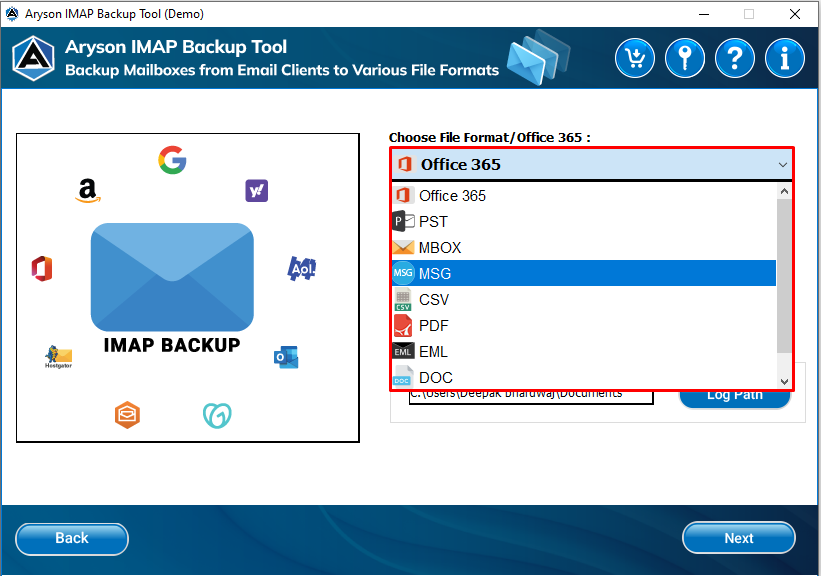Click the title bar app icon
The image size is (821, 576).
click(x=12, y=14)
